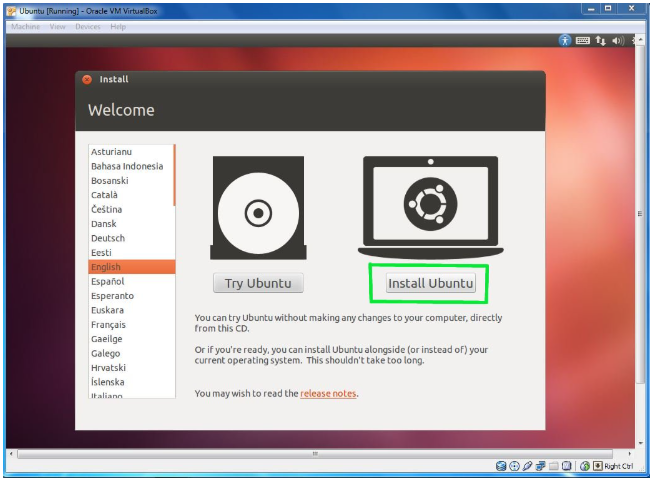Open the Help menu
The height and width of the screenshot is (479, 653).
tap(118, 27)
